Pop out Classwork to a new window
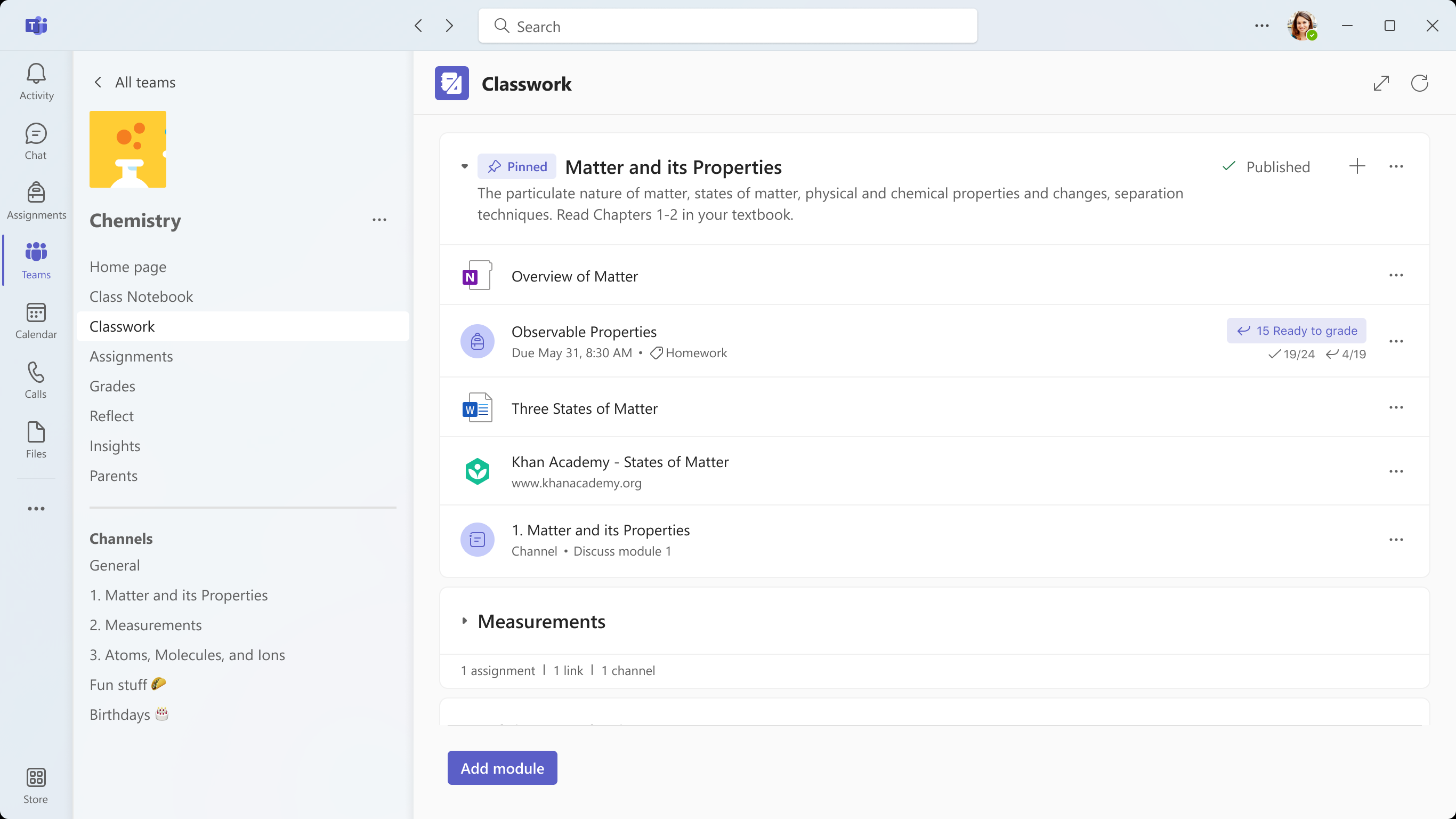Viewport: 1456px width, 819px height. pos(1381,83)
